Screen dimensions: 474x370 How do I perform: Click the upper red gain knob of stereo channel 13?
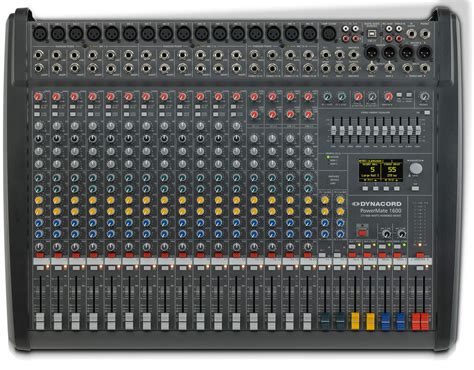click(255, 97)
